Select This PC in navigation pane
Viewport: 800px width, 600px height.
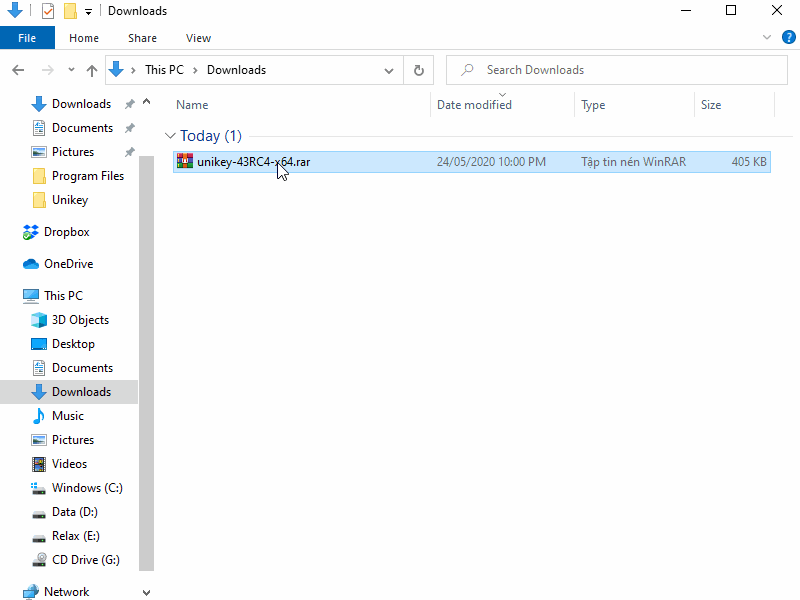[63, 295]
